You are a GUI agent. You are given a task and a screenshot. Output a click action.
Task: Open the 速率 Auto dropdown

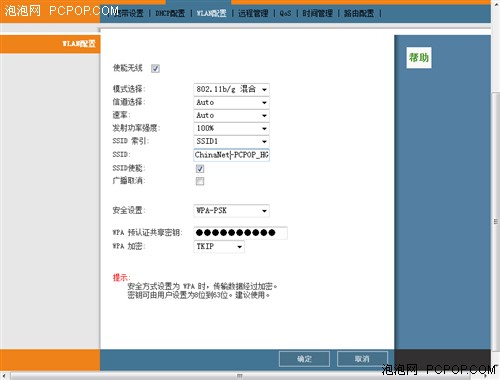tap(231, 115)
